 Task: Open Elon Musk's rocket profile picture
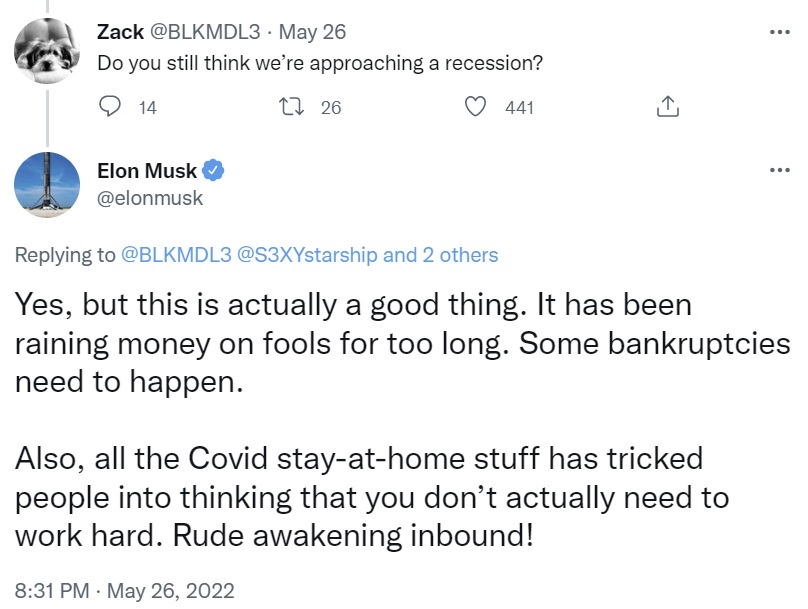[47, 185]
